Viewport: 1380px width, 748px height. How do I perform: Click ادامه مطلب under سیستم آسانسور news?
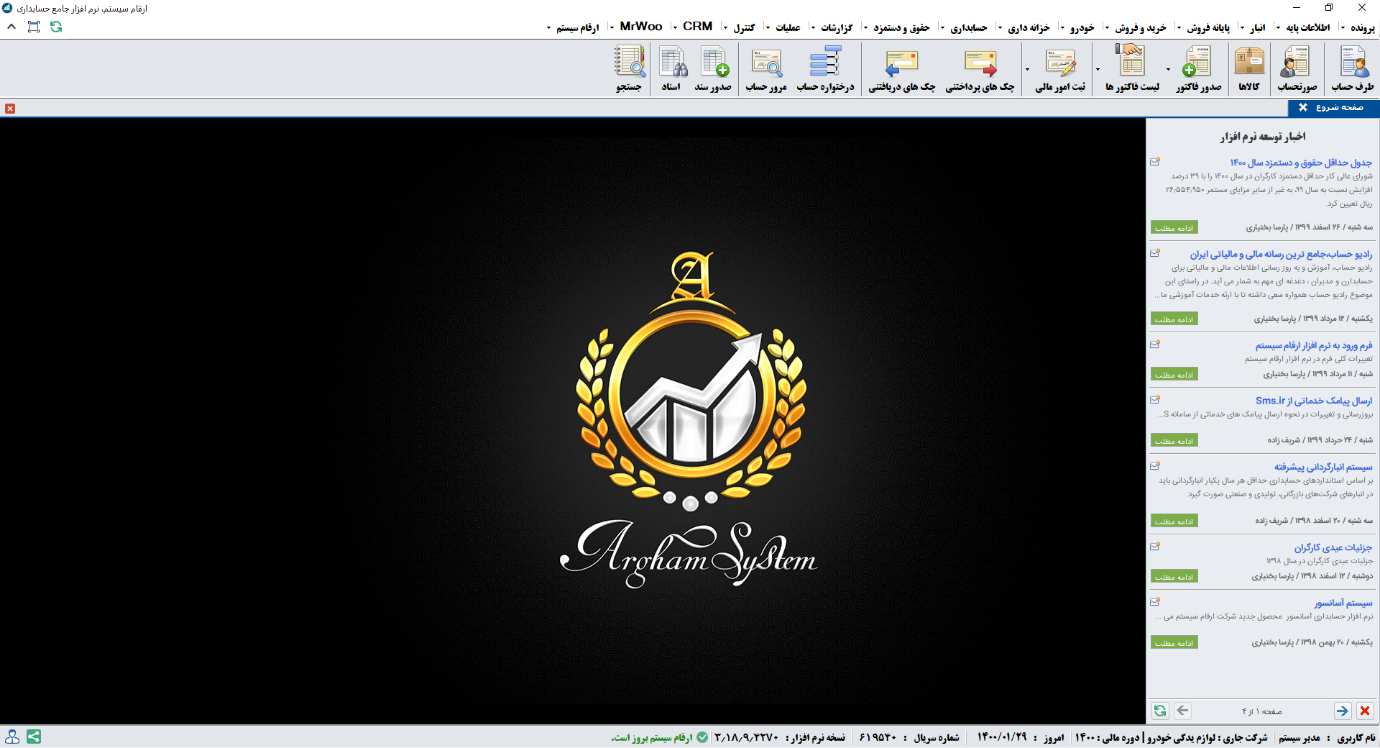pos(1174,642)
